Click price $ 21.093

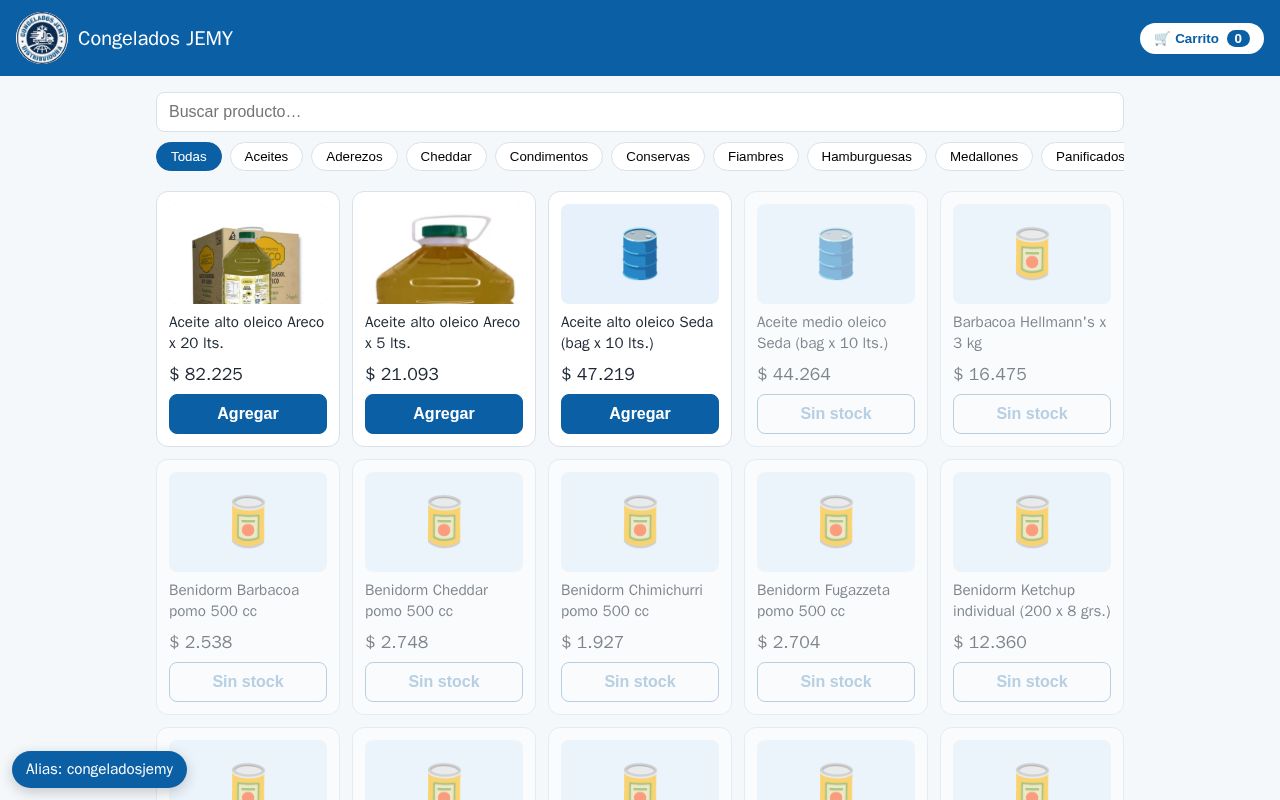402,374
